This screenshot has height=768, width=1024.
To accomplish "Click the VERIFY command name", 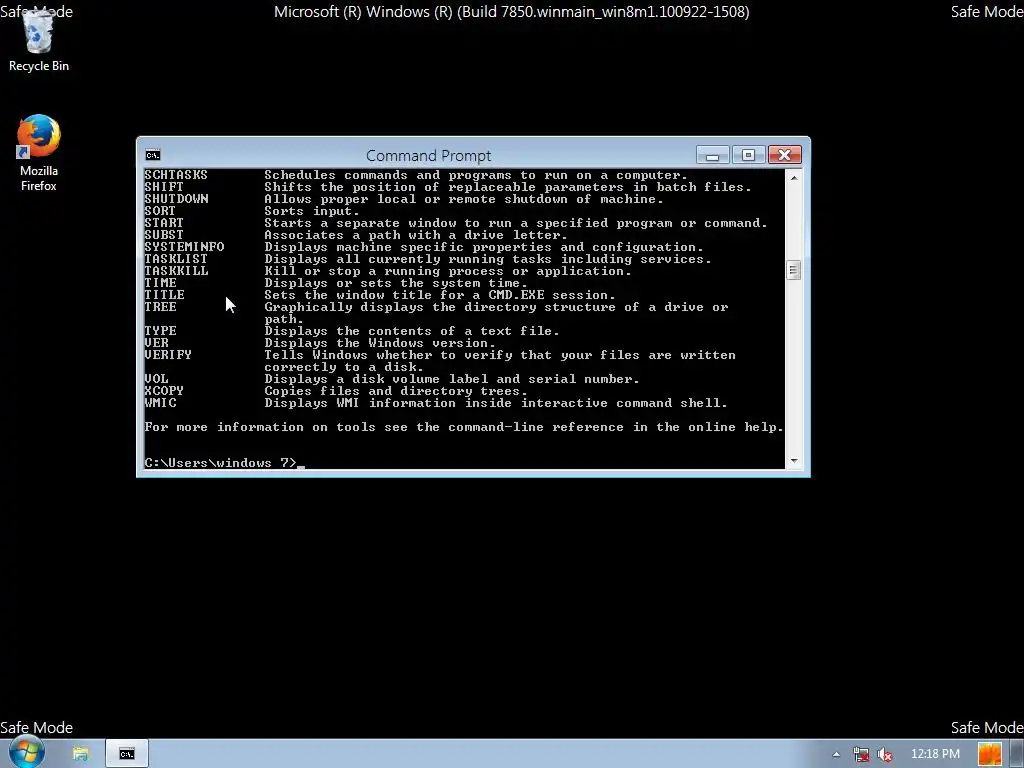I will [x=168, y=355].
